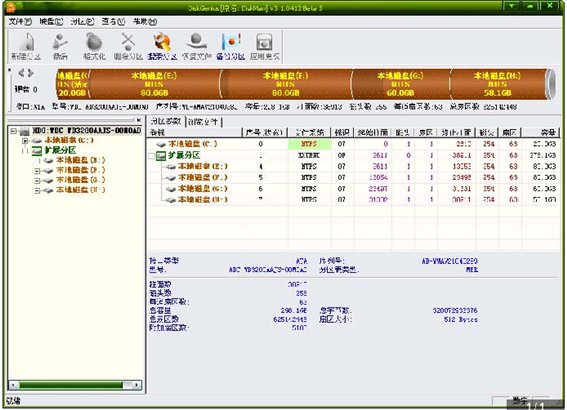Image resolution: width=567 pixels, height=410 pixels.
Task: Select 本地磁盘(F:) row in partition table
Action: (x=354, y=178)
